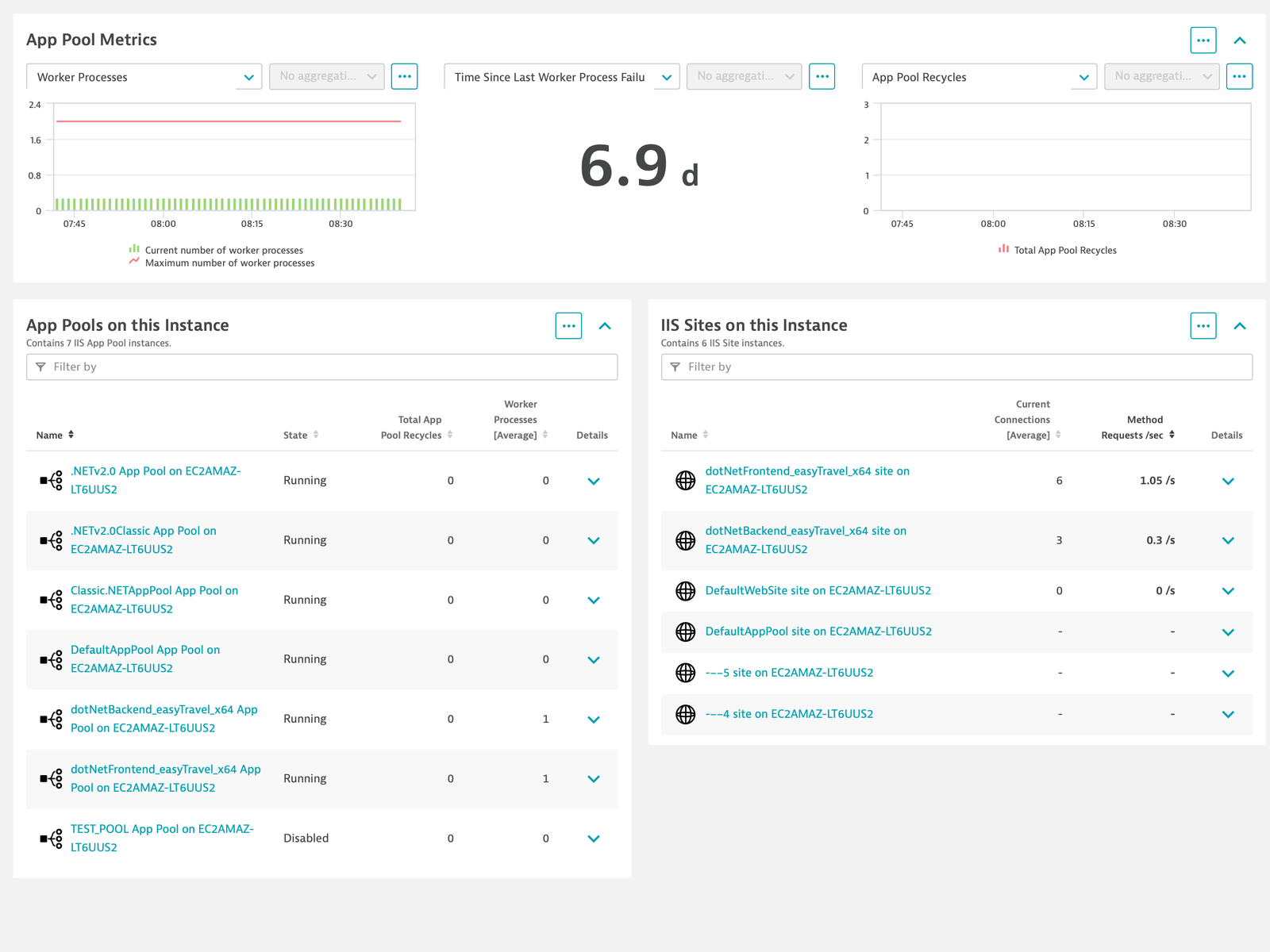
Task: Open the Classic.NETAppPool App Pool link
Action: [154, 600]
